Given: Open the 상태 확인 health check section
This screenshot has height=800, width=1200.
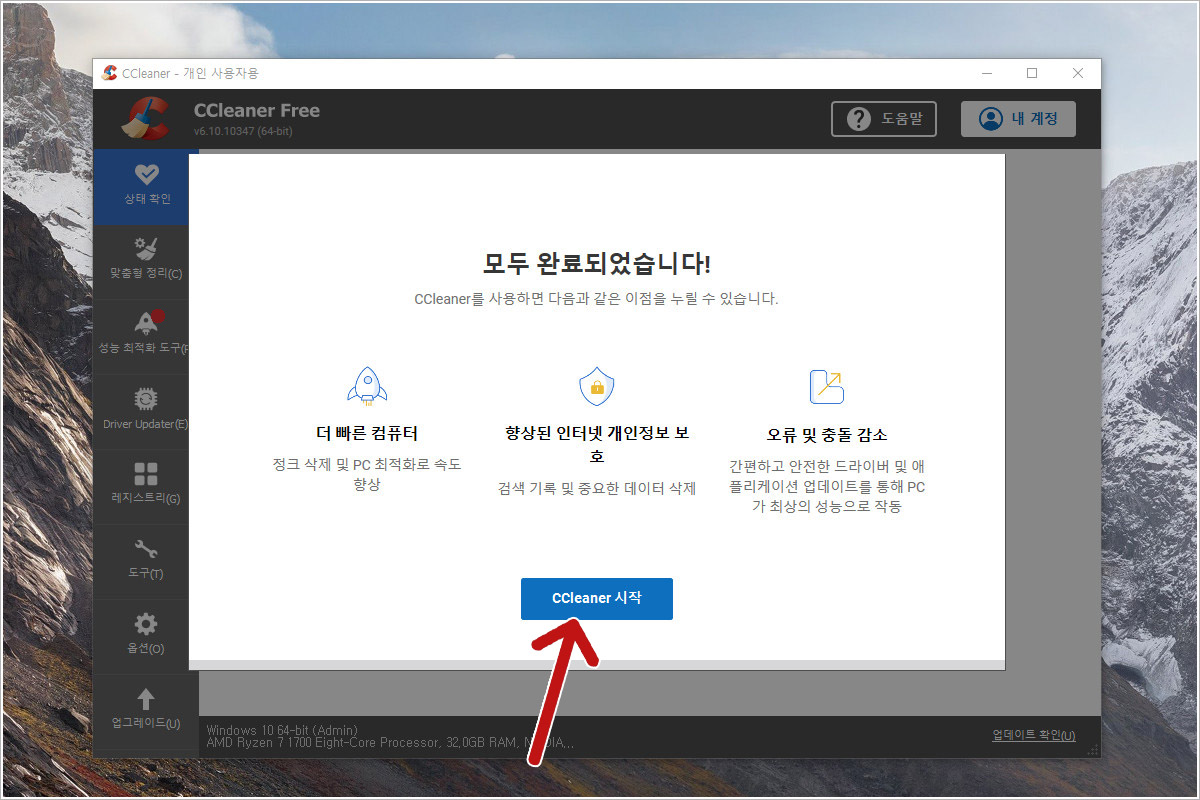Looking at the screenshot, I should [x=146, y=186].
